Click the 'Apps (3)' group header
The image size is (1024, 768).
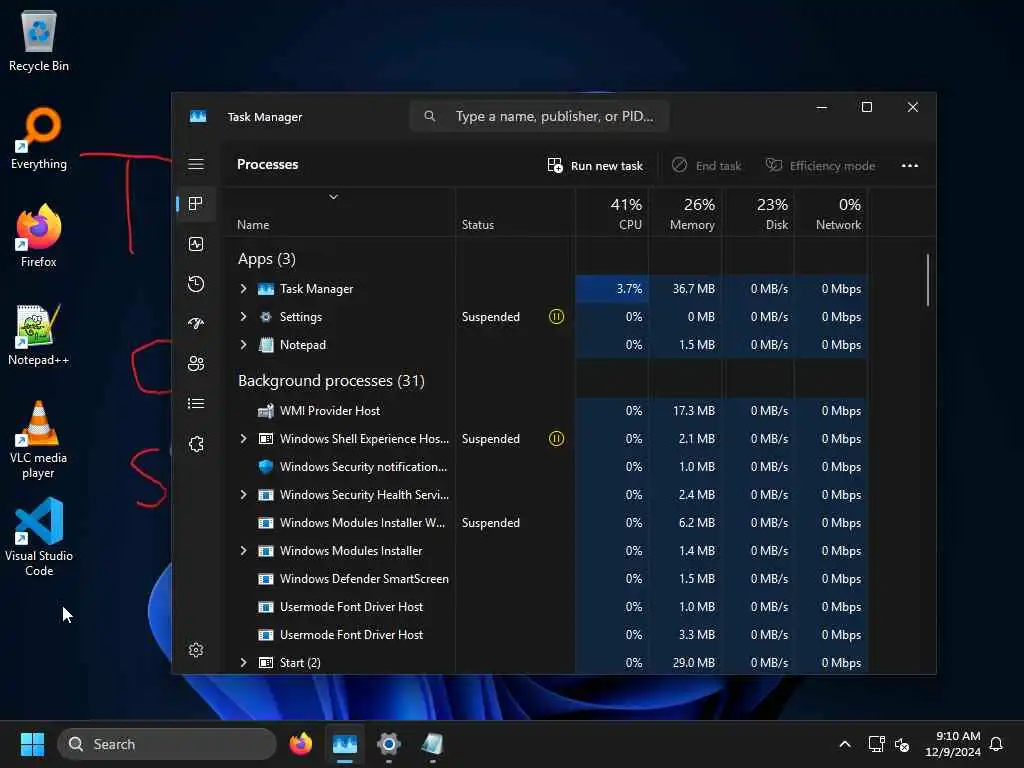tap(266, 259)
